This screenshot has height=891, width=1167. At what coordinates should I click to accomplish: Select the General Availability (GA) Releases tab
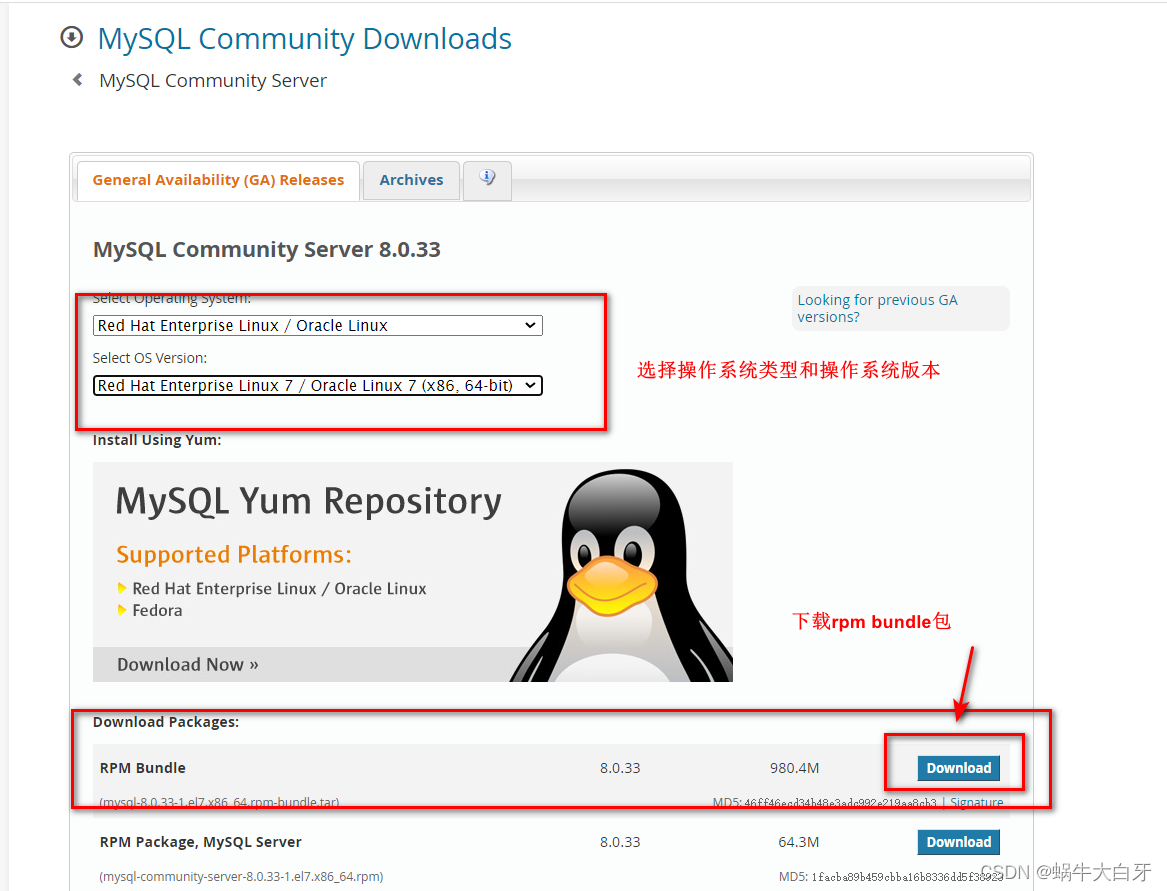217,180
